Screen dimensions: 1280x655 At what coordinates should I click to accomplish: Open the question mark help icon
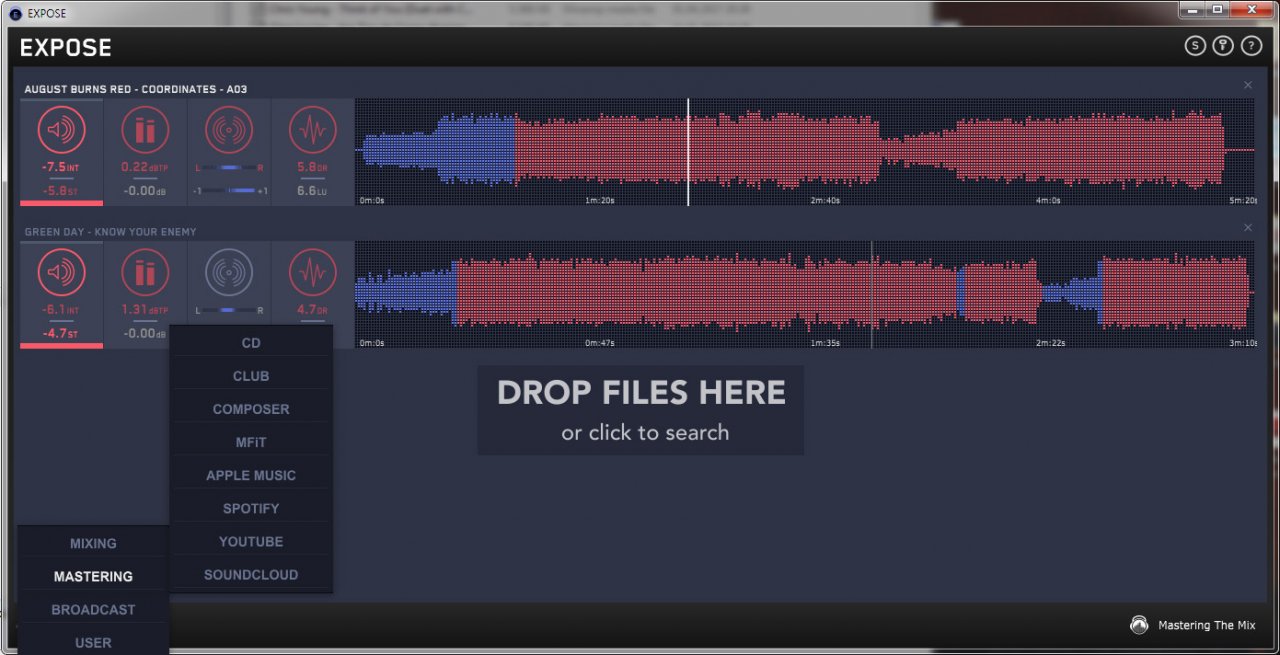click(x=1251, y=46)
